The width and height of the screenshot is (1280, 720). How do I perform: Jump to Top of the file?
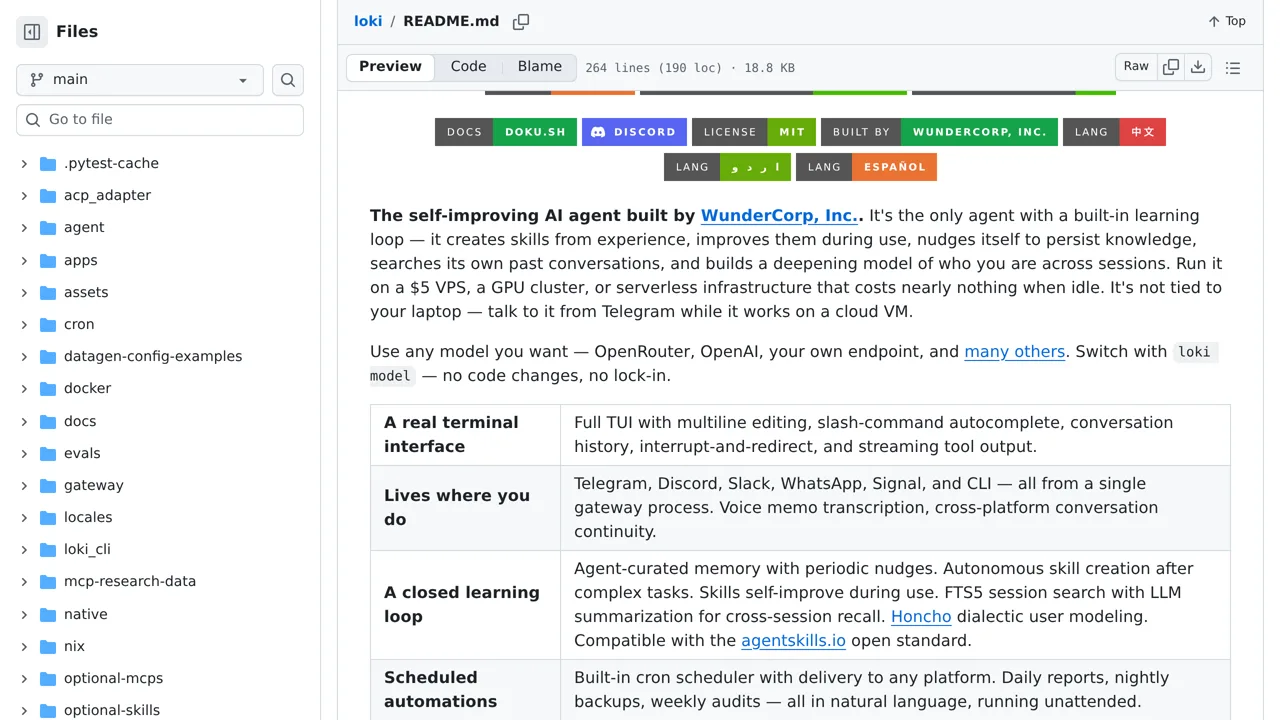pos(1226,21)
